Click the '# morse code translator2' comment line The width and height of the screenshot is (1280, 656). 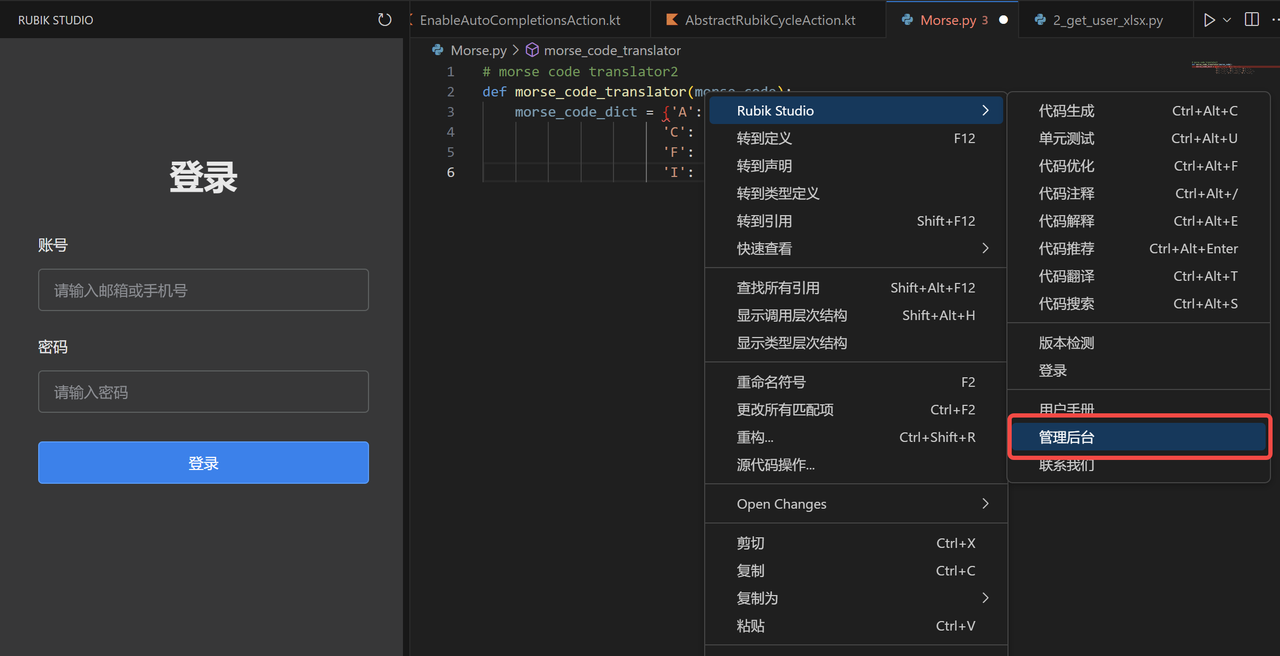(580, 72)
